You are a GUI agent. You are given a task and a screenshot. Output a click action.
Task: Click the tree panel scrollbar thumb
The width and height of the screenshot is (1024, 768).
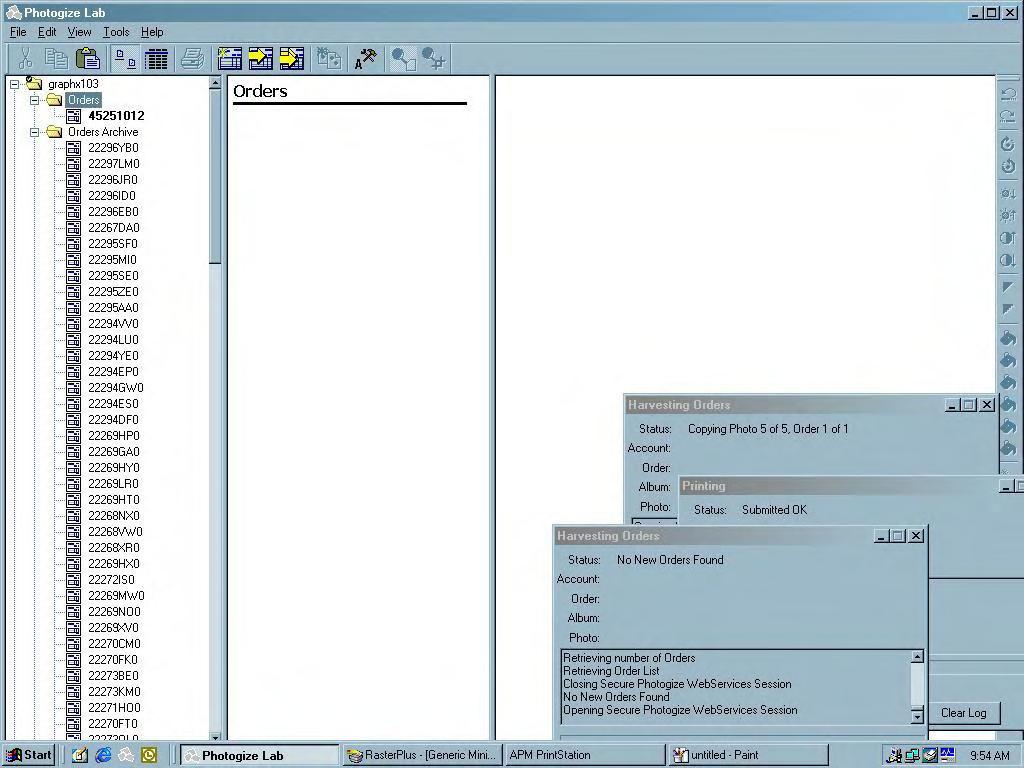tap(215, 176)
